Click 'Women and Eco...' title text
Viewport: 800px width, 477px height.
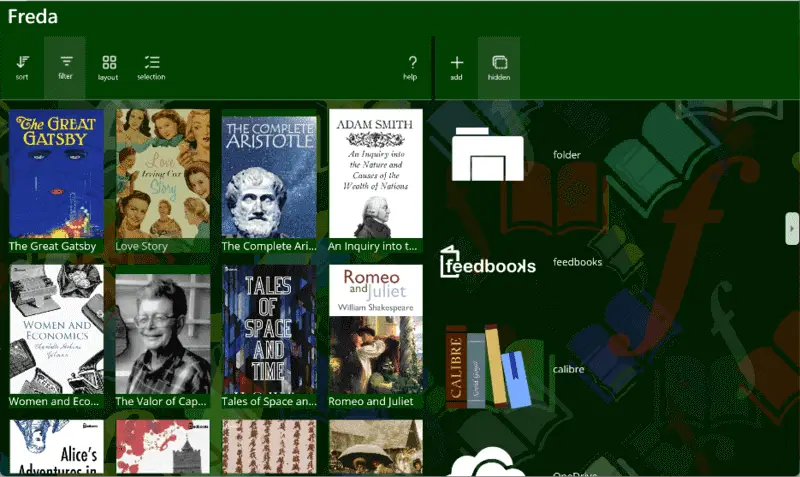pyautogui.click(x=54, y=401)
